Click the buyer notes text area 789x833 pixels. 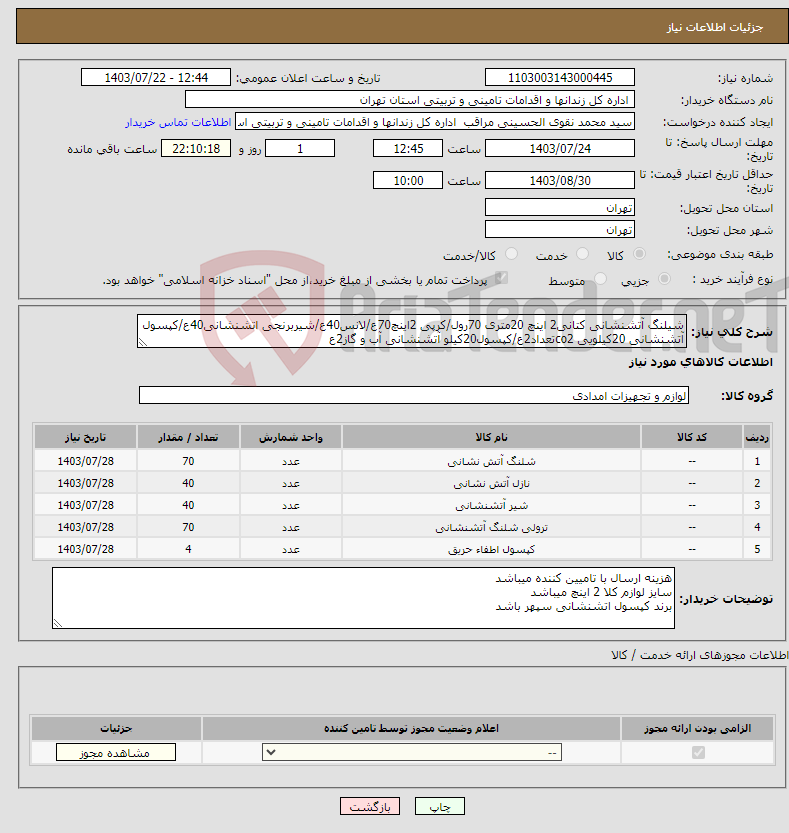click(x=363, y=598)
